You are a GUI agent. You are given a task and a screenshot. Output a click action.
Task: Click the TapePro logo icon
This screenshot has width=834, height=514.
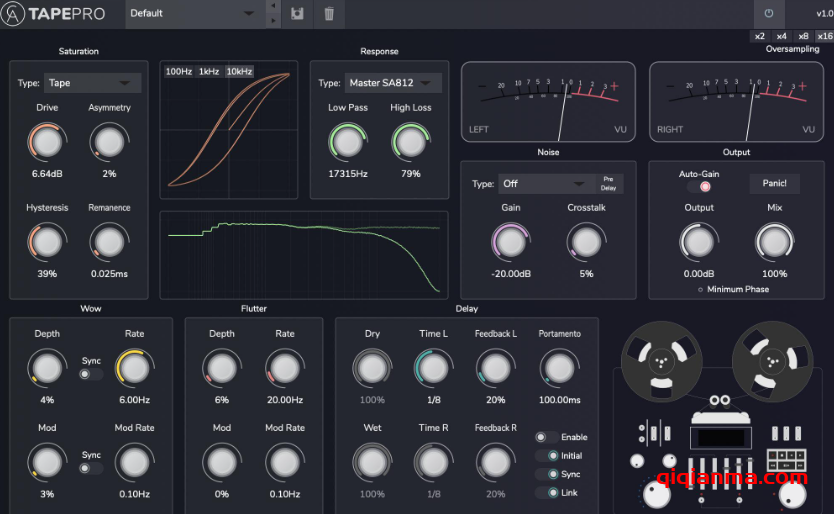click(x=15, y=14)
